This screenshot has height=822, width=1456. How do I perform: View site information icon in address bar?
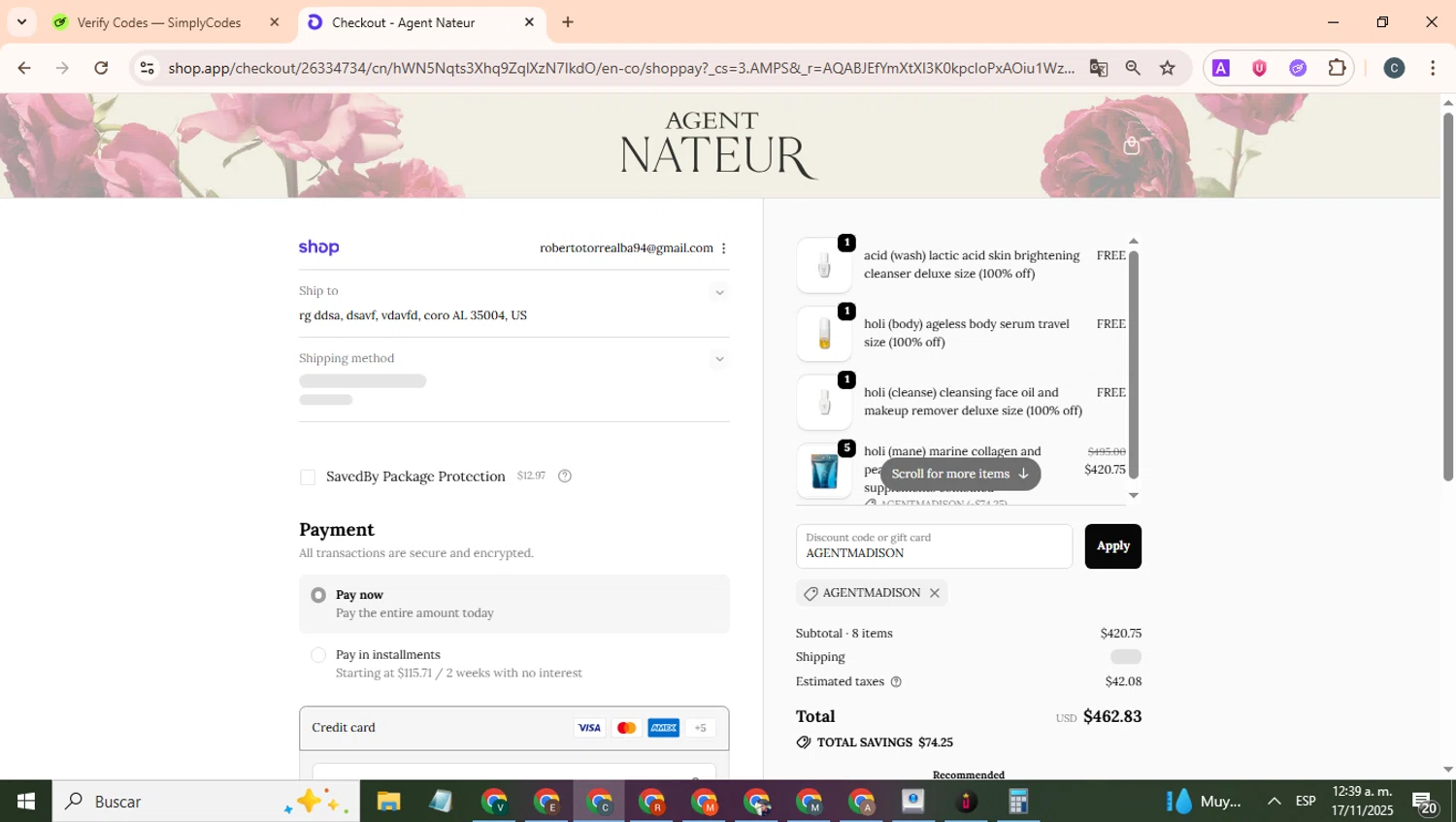coord(147,68)
